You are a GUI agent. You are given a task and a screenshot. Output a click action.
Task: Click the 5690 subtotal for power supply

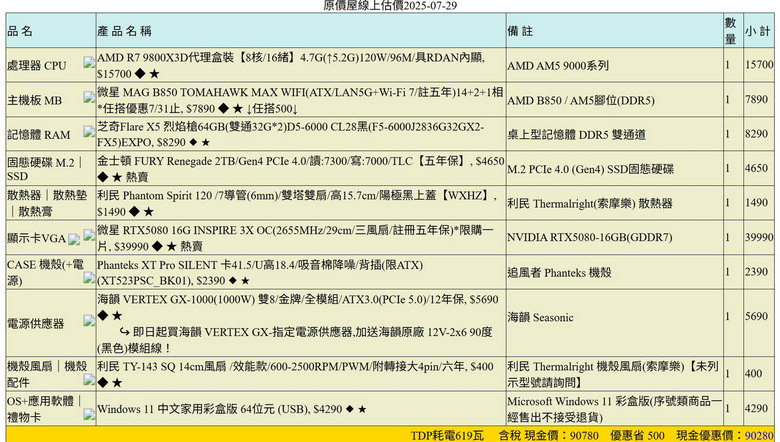pyautogui.click(x=756, y=316)
